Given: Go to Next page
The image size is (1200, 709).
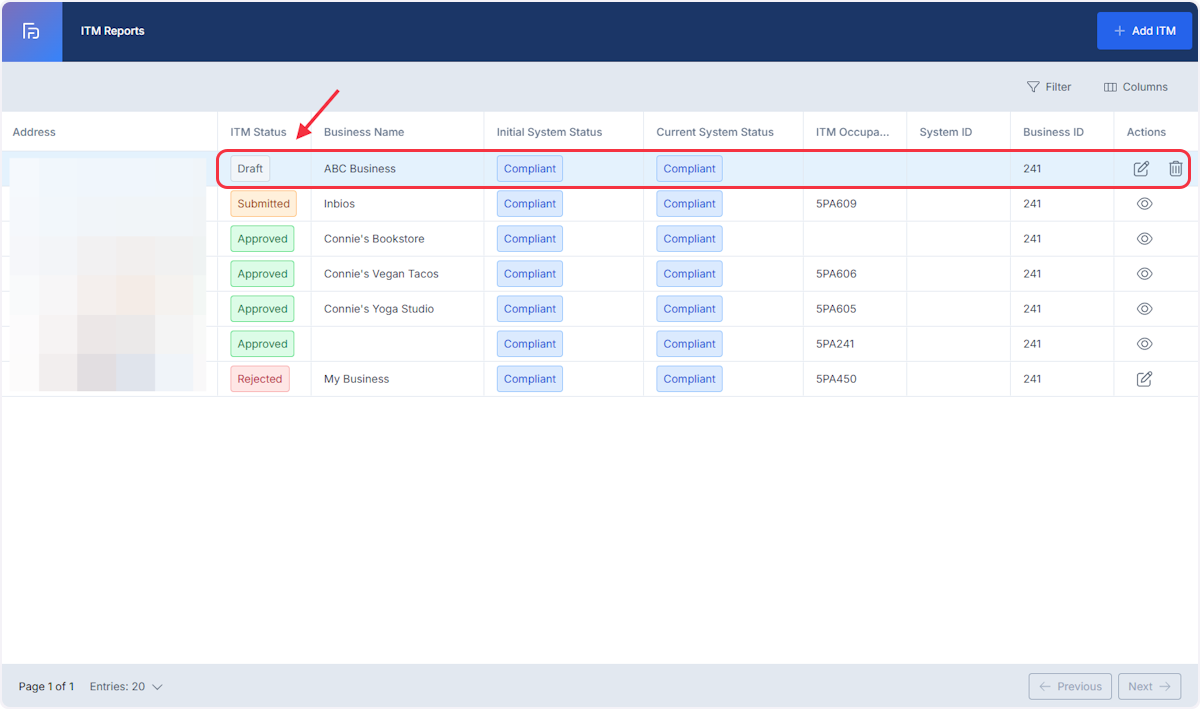Looking at the screenshot, I should [x=1149, y=687].
